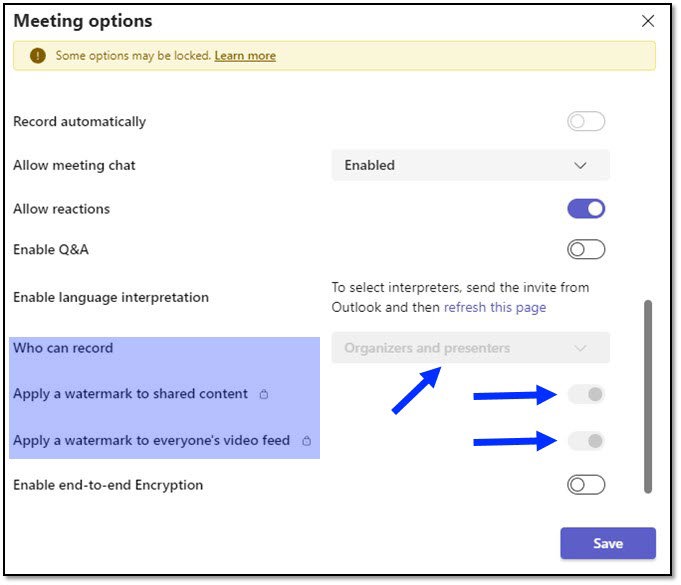The height and width of the screenshot is (585, 681).
Task: Click the lock icon beside shared content watermark
Action: click(x=264, y=395)
